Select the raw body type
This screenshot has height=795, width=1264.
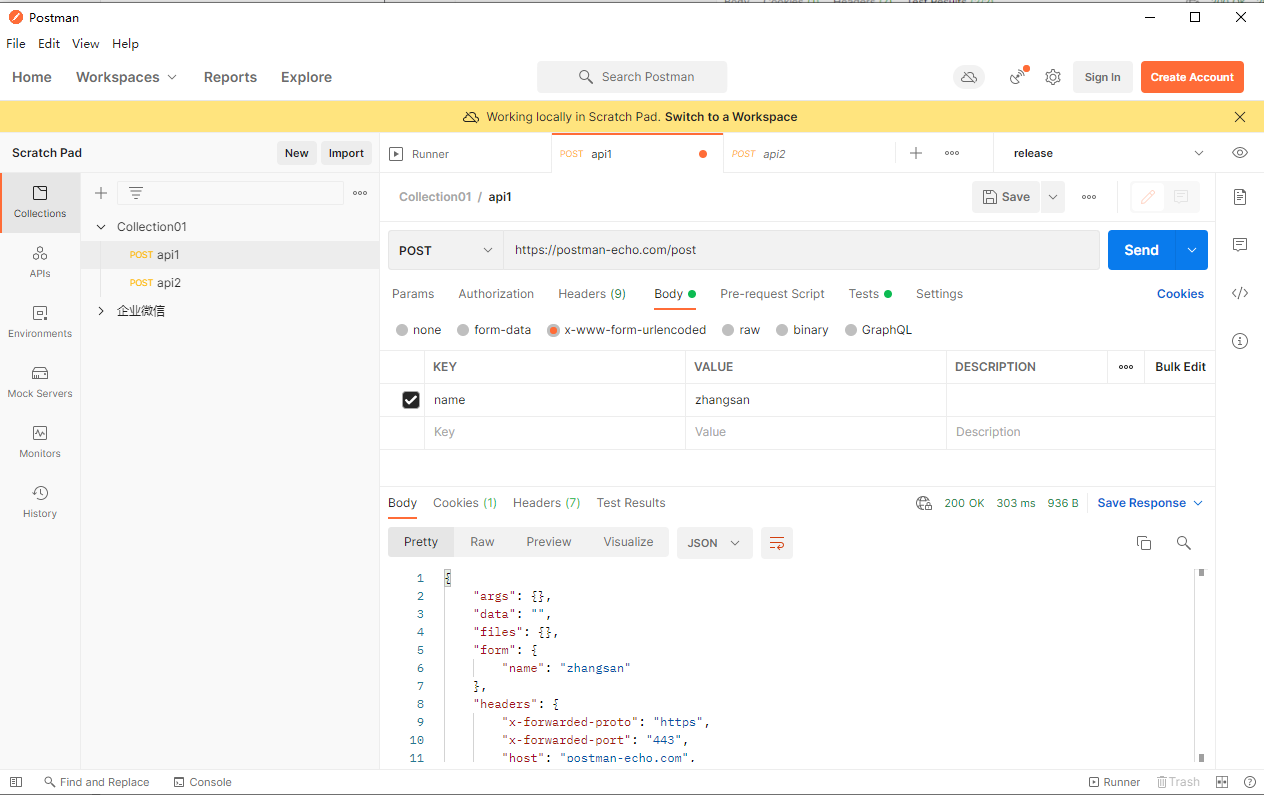click(x=741, y=330)
